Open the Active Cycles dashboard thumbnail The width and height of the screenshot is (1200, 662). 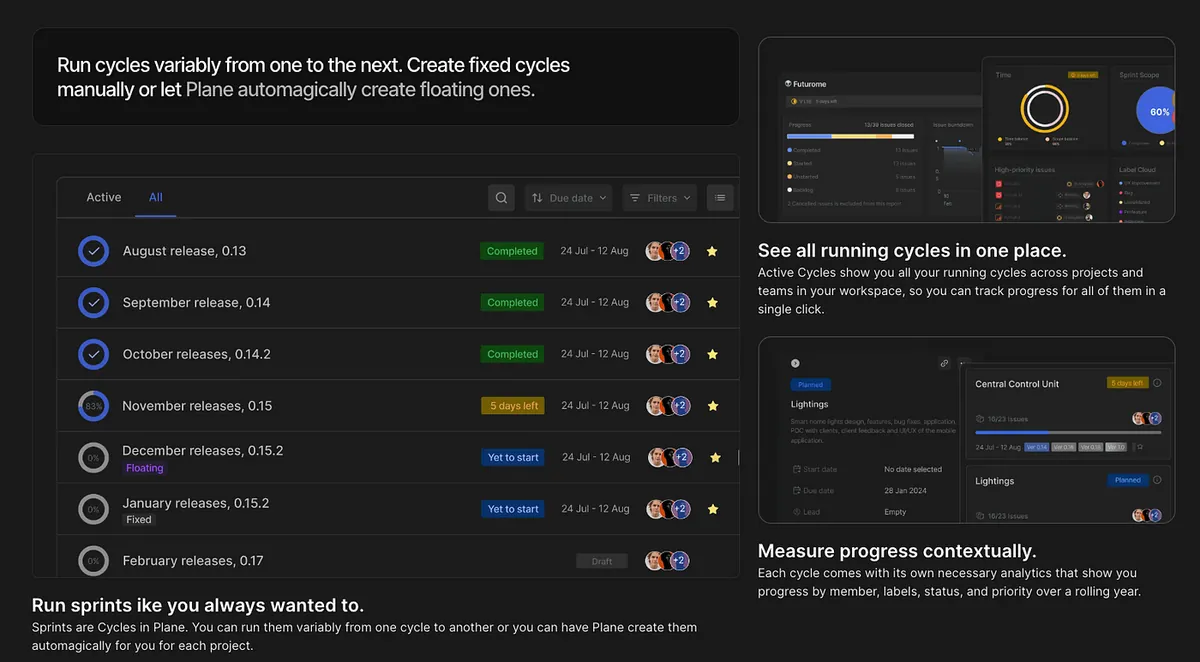coord(966,130)
